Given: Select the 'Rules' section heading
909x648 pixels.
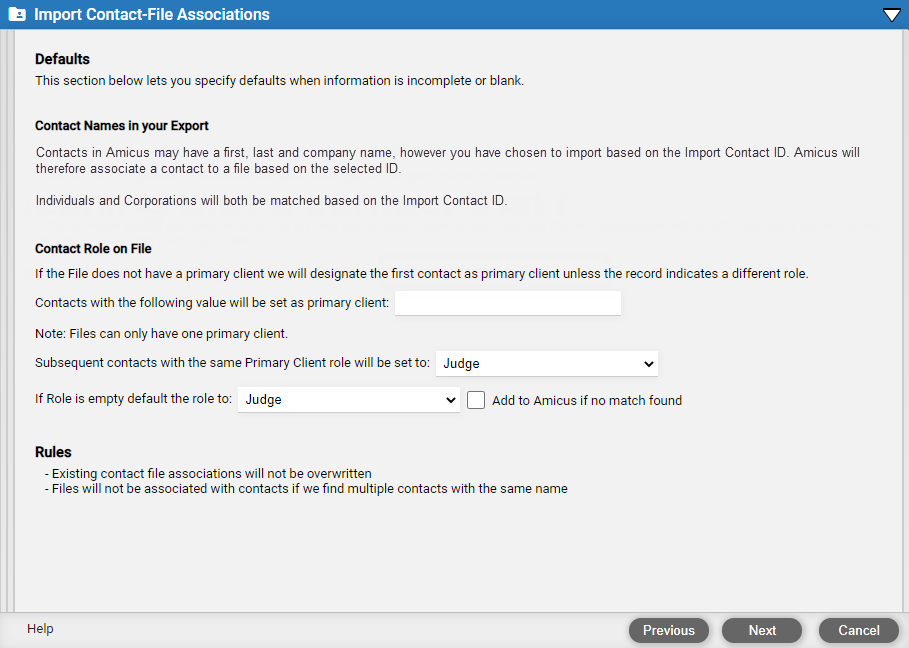Looking at the screenshot, I should click(x=53, y=452).
